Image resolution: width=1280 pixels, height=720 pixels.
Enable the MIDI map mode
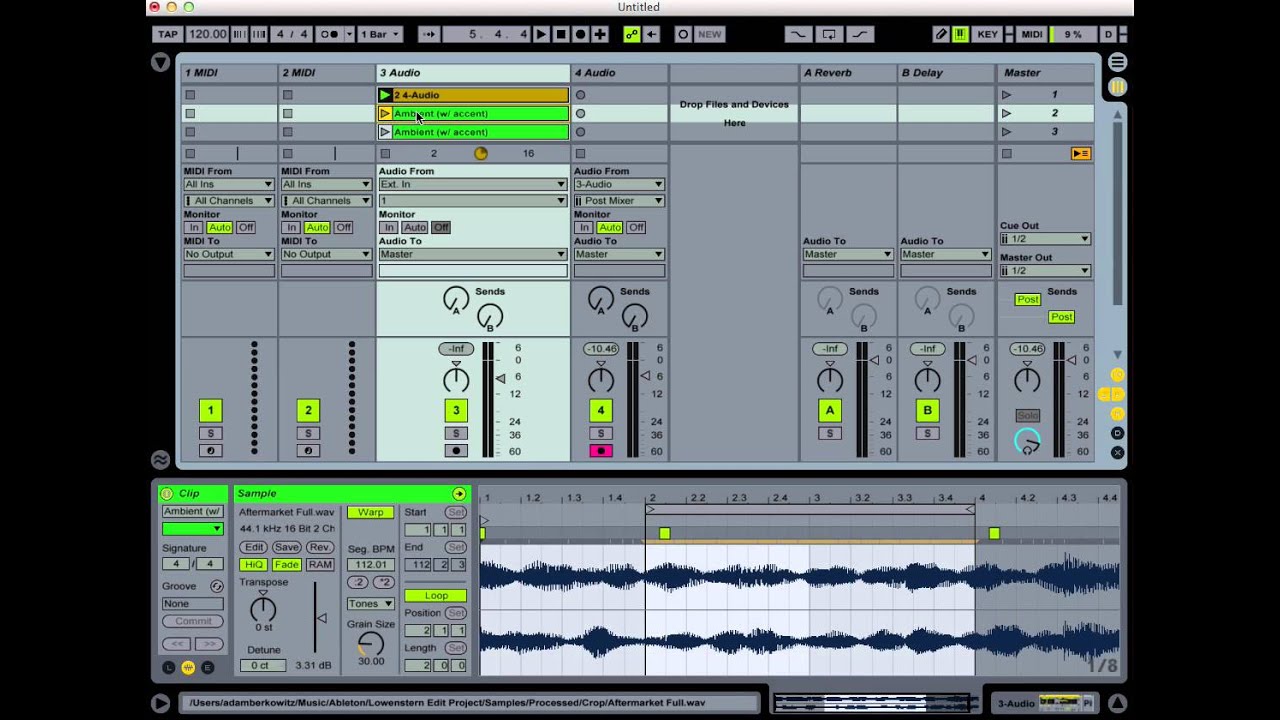click(1032, 34)
